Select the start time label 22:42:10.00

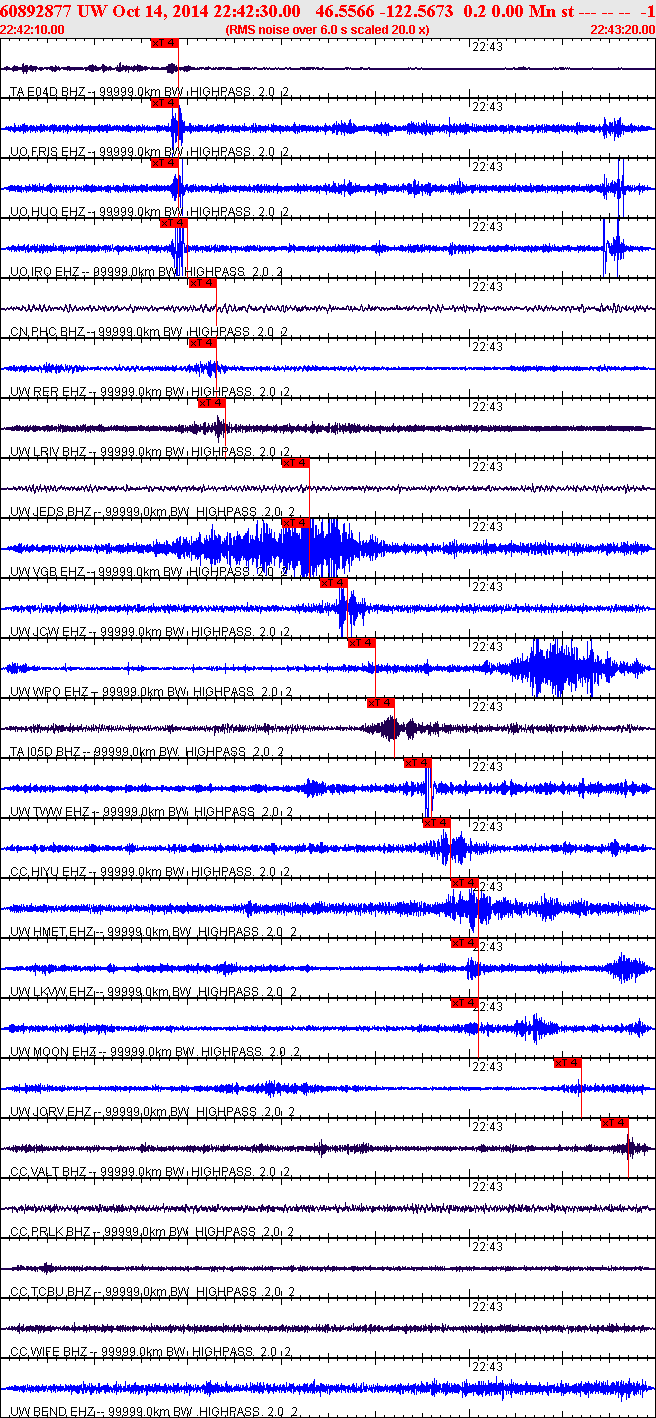point(33,30)
